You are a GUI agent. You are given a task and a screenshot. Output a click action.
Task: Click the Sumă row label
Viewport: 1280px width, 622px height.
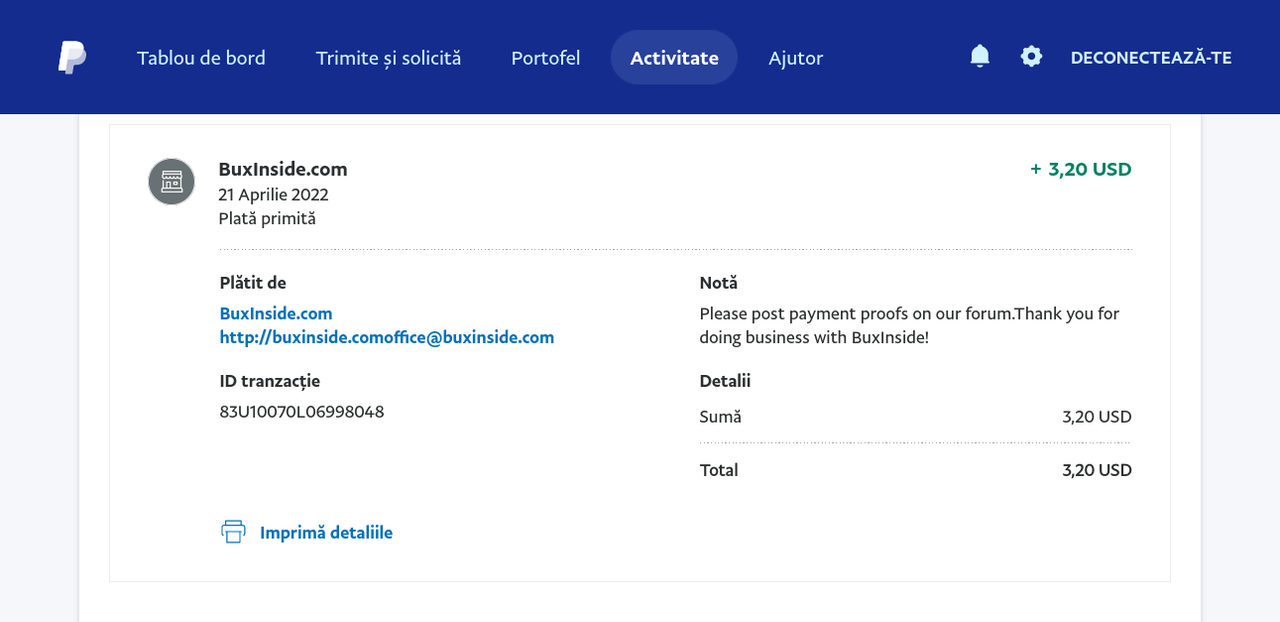(x=721, y=417)
